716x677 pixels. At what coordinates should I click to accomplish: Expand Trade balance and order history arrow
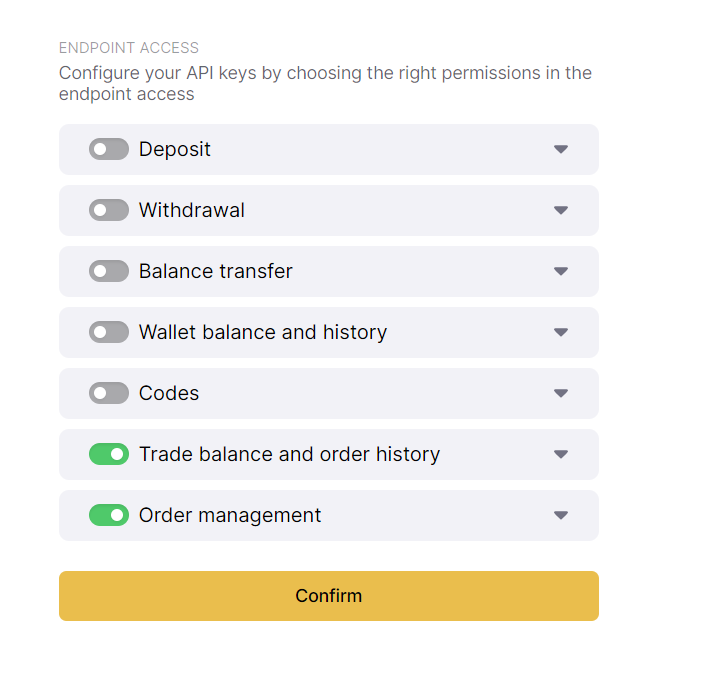click(561, 454)
